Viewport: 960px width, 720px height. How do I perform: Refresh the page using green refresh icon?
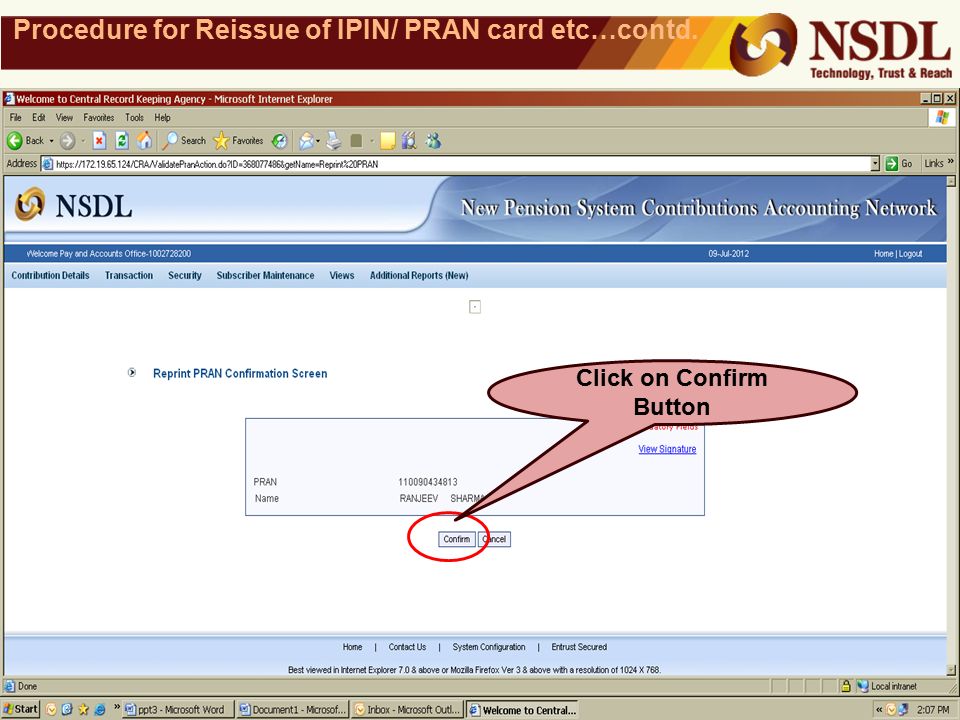point(122,141)
